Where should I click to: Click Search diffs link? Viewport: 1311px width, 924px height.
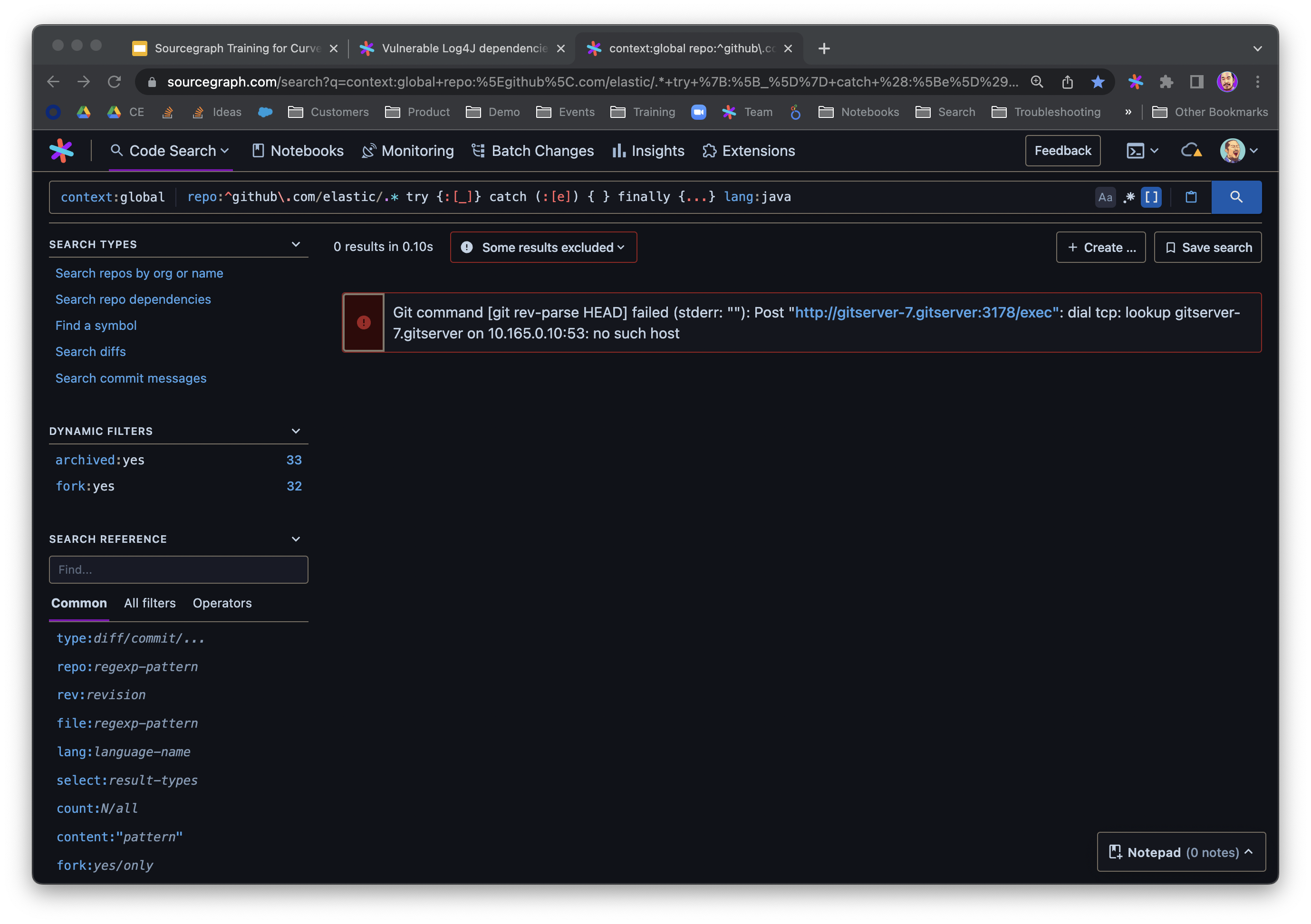91,352
